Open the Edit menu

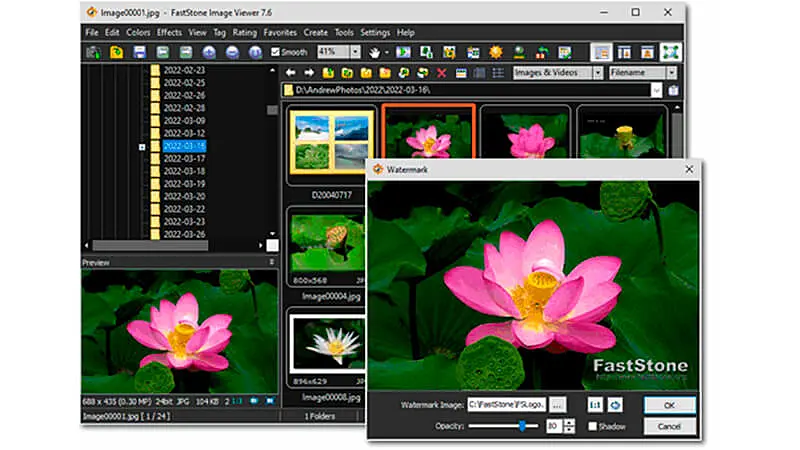(x=112, y=33)
